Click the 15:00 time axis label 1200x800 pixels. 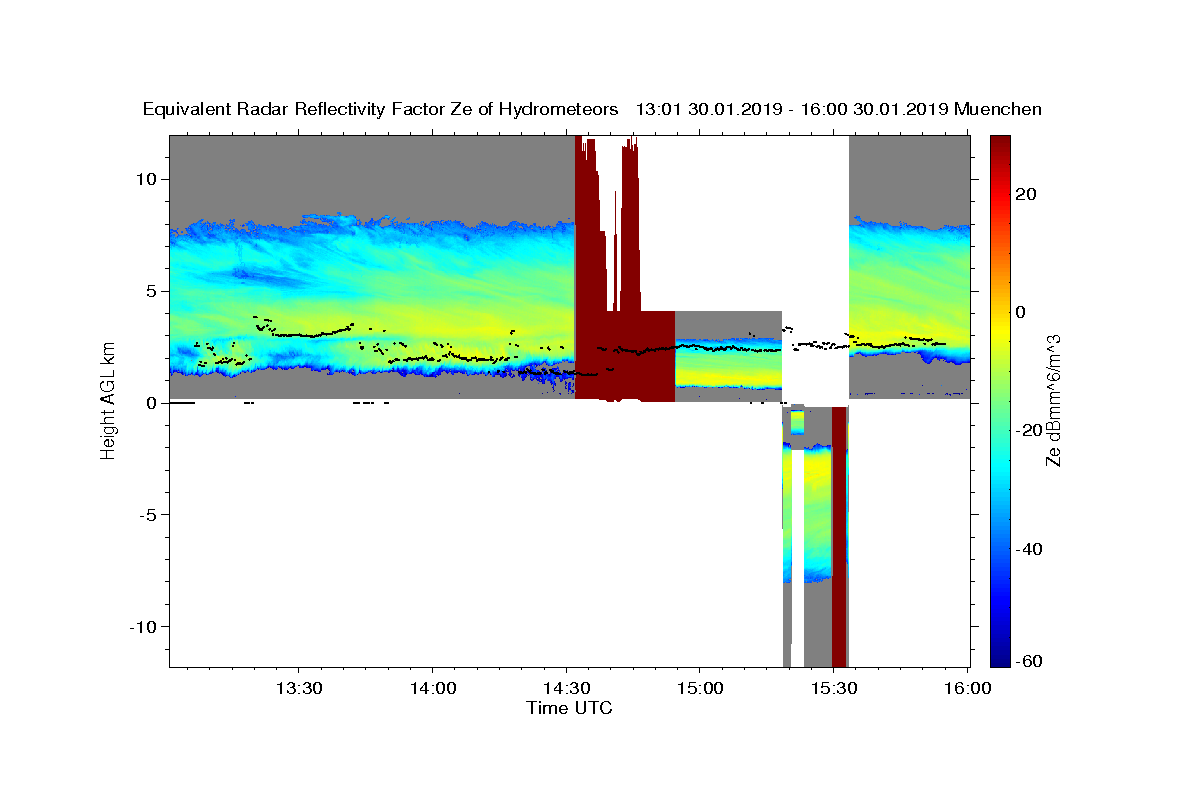click(x=699, y=688)
